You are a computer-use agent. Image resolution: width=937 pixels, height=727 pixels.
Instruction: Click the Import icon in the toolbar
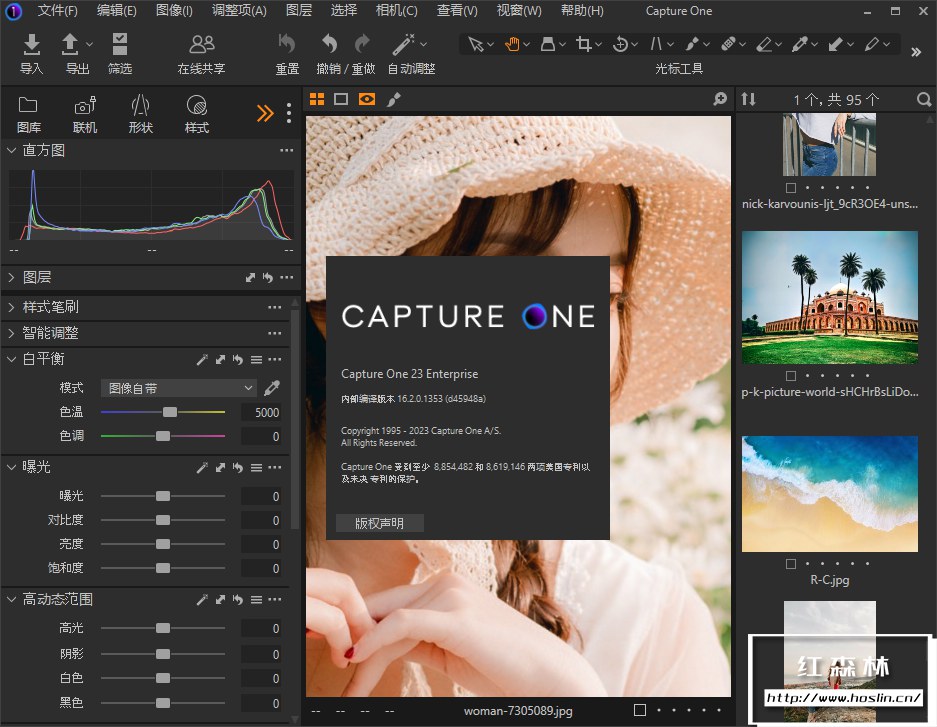pos(32,44)
